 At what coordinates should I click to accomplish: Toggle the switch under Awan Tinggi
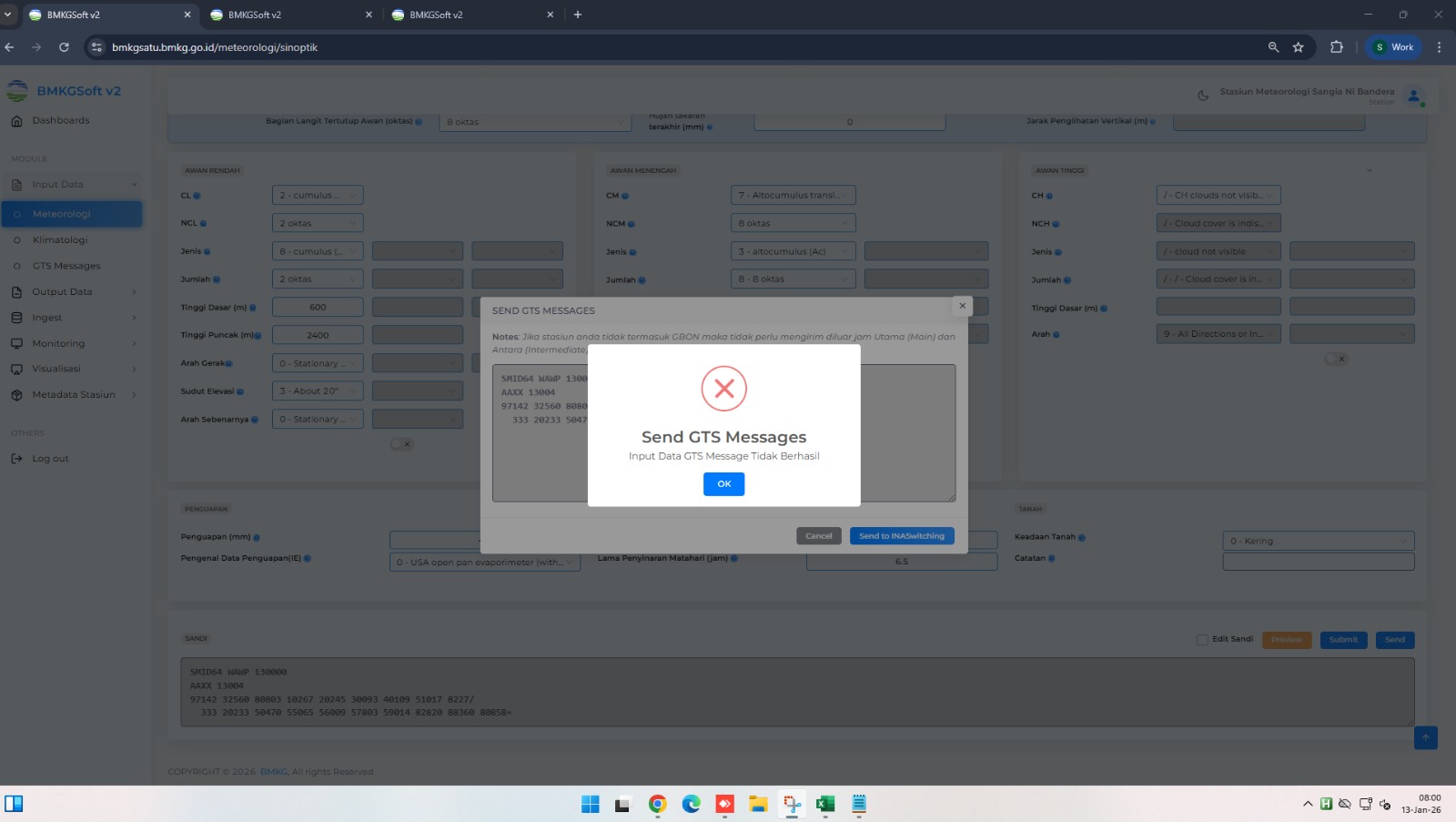pyautogui.click(x=1336, y=359)
